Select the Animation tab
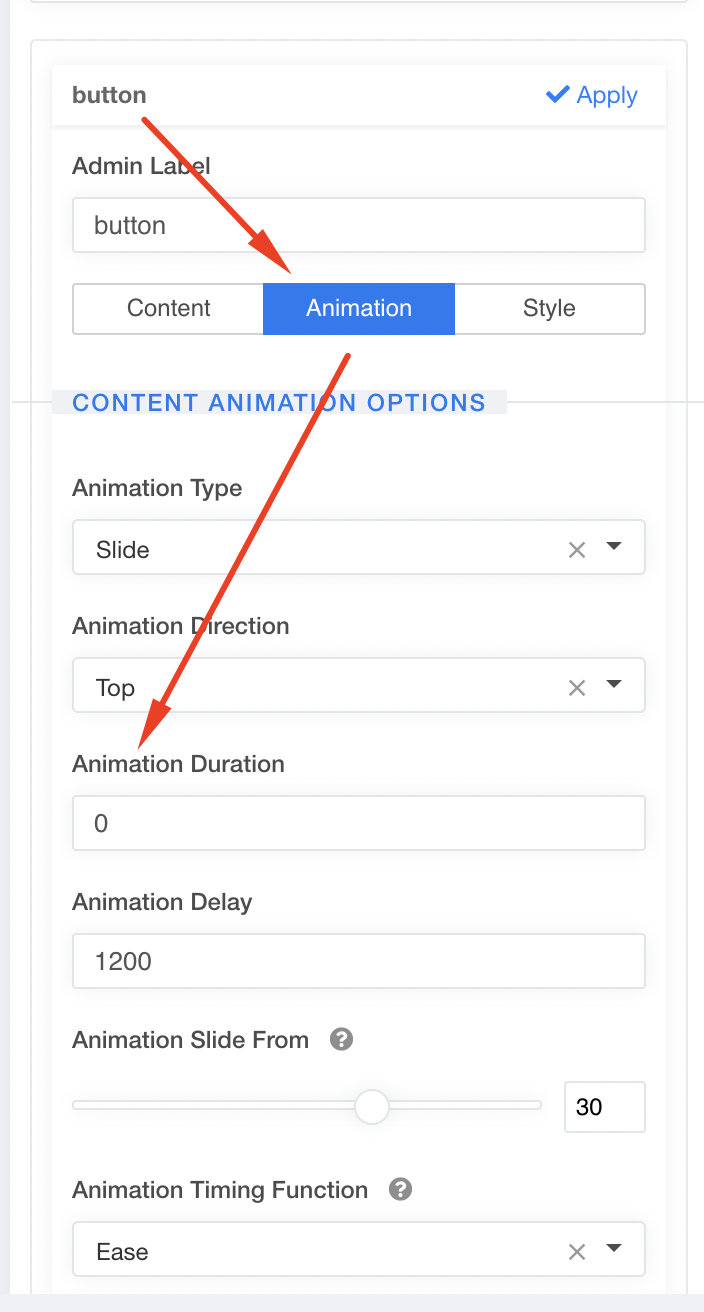This screenshot has width=704, height=1312. coord(359,308)
